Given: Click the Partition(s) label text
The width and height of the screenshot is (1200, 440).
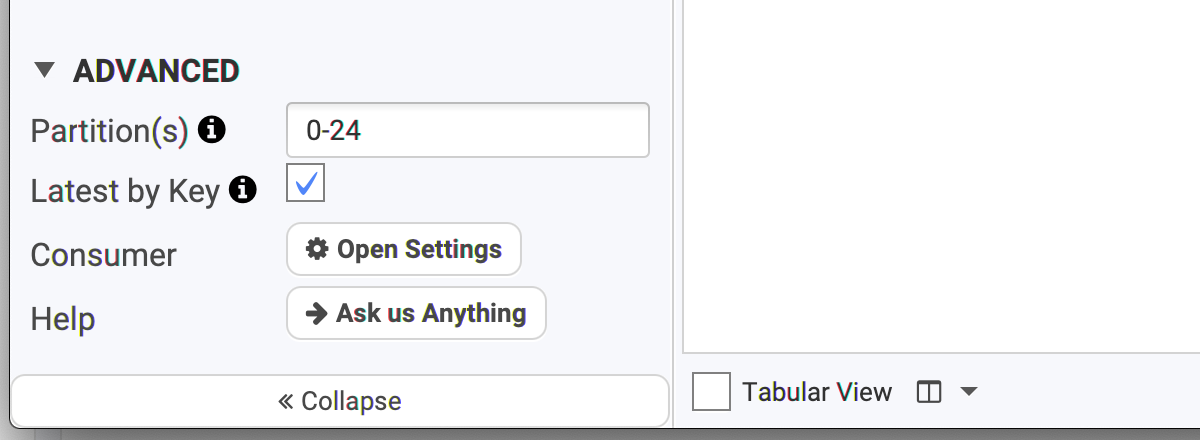Looking at the screenshot, I should [110, 130].
